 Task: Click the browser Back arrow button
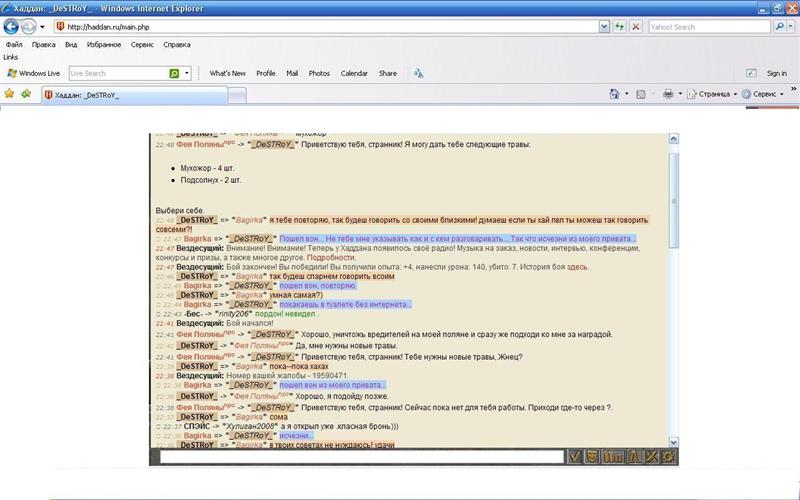tap(11, 27)
